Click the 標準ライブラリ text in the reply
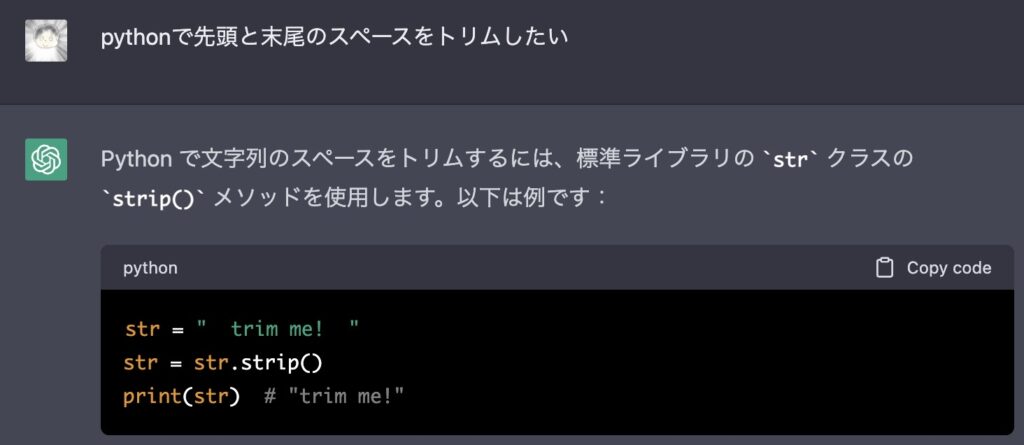This screenshot has height=445, width=1024. point(652,159)
